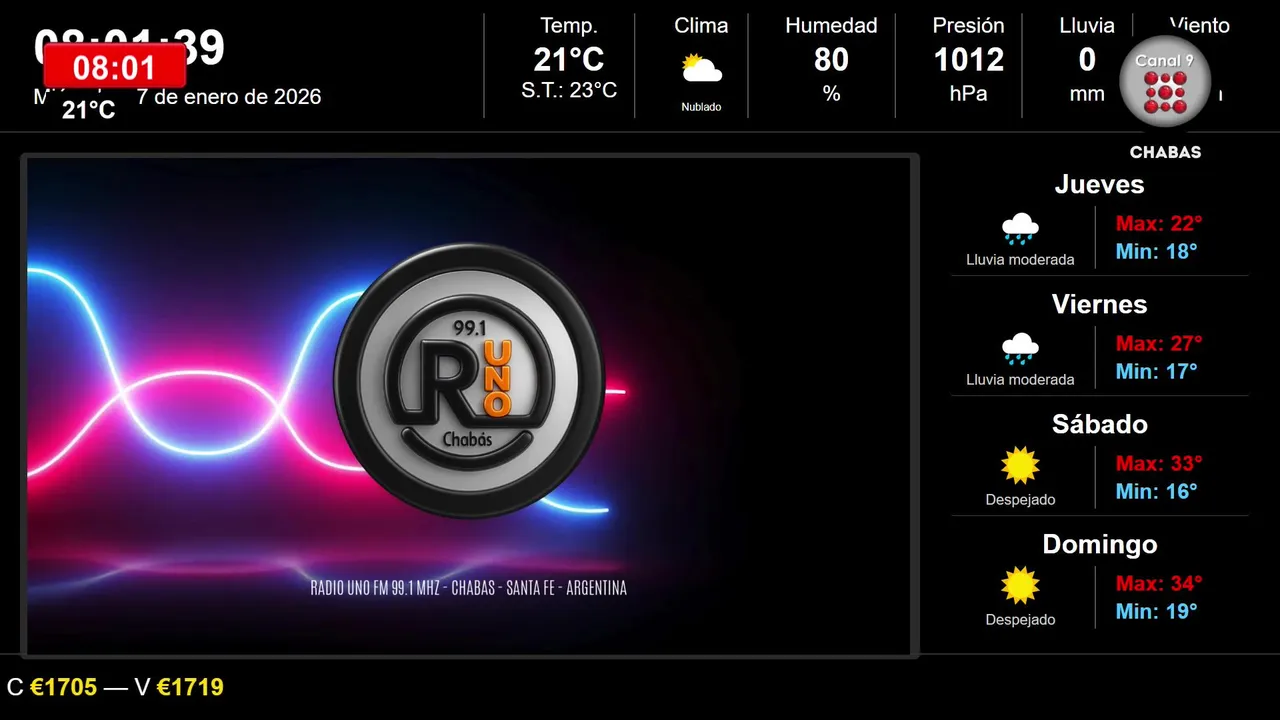
Task: Click the 'Jueves' forecast day title
Action: pyautogui.click(x=1099, y=184)
